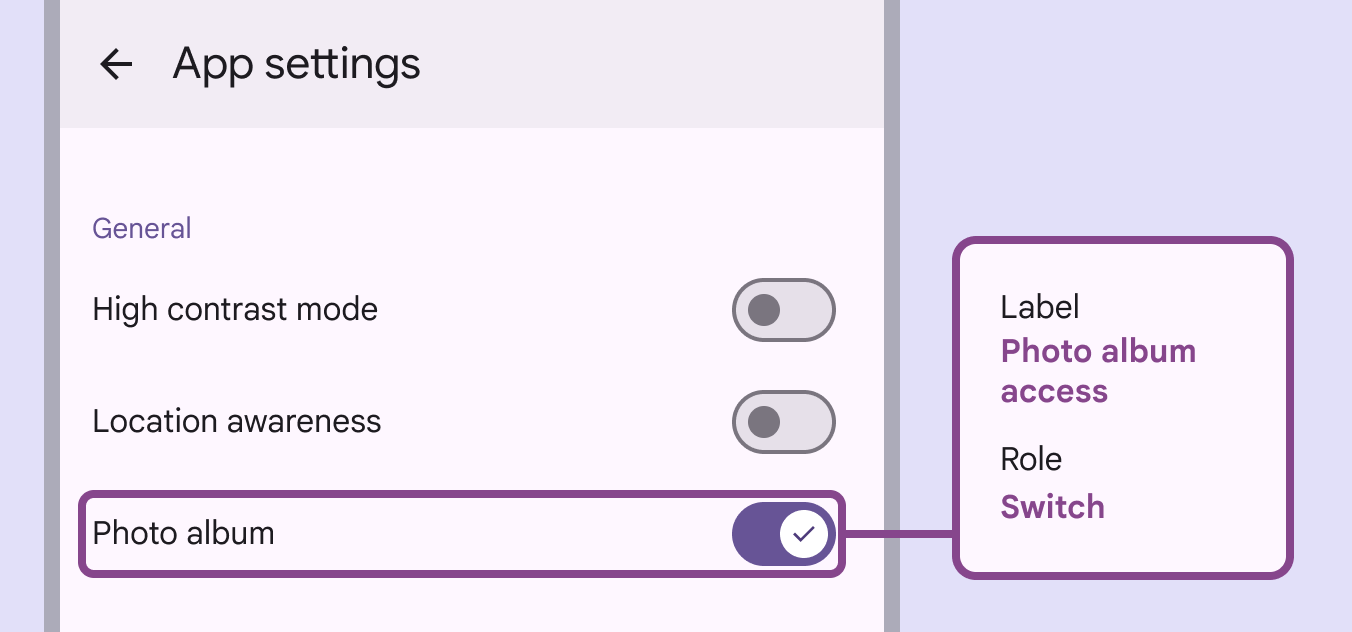Viewport: 1352px width, 632px height.
Task: Click the gray thumb of Location awareness switch
Action: point(764,422)
